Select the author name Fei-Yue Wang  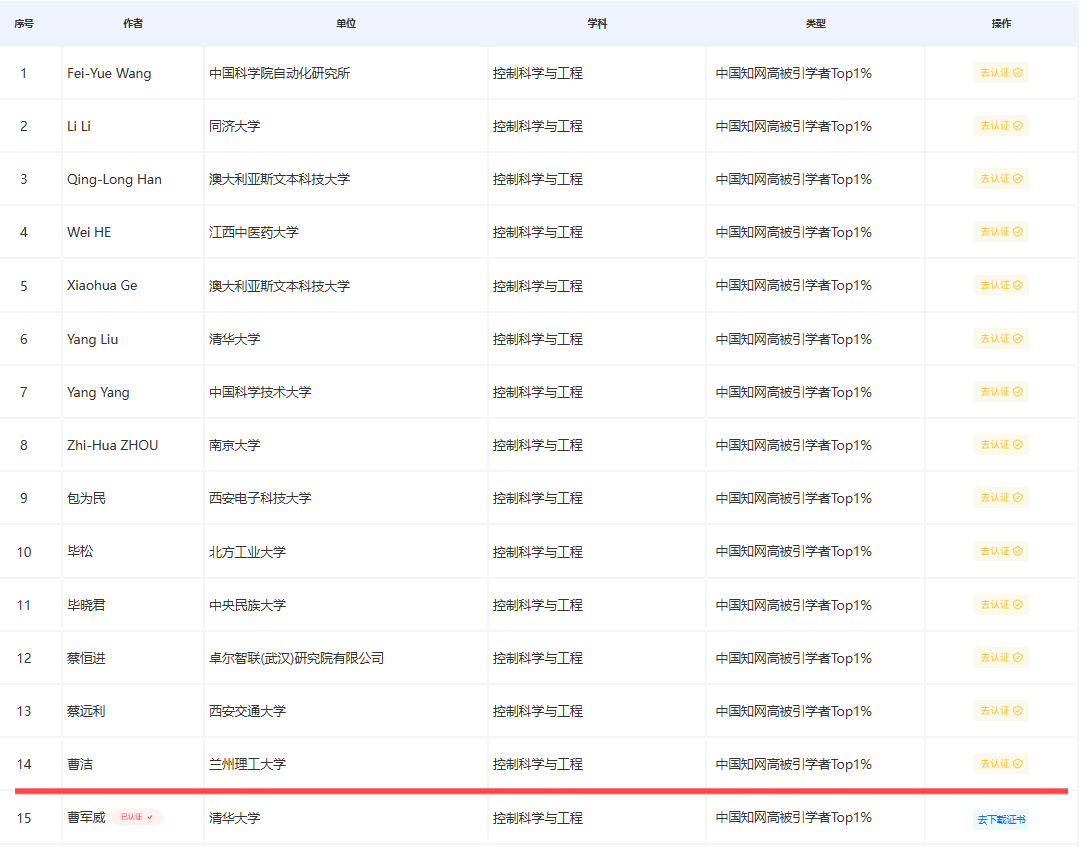109,73
